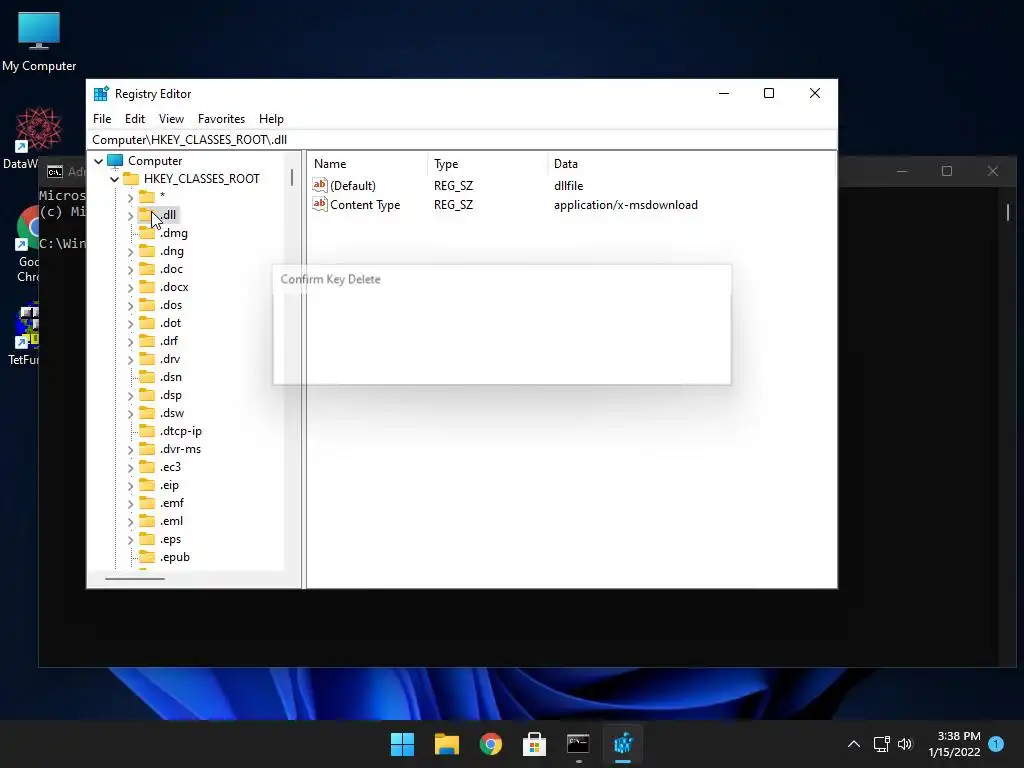
Task: Click the .dmg folder icon
Action: point(147,233)
